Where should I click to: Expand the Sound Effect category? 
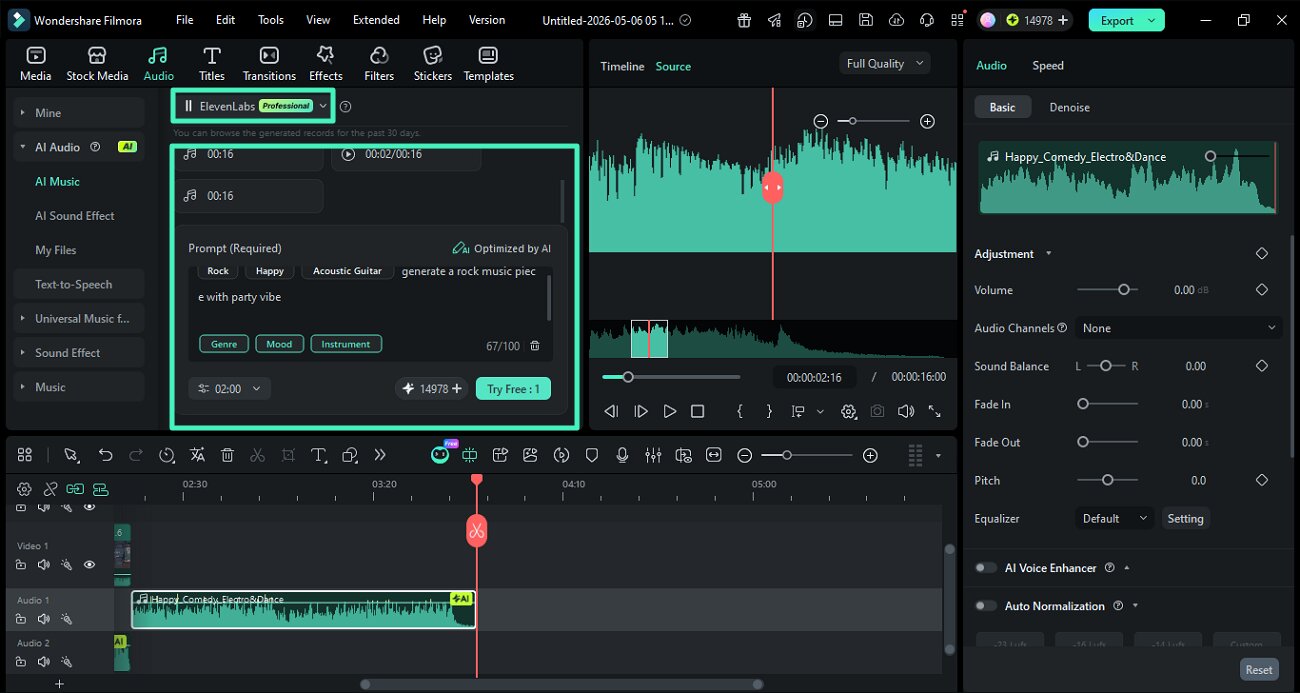pos(79,353)
